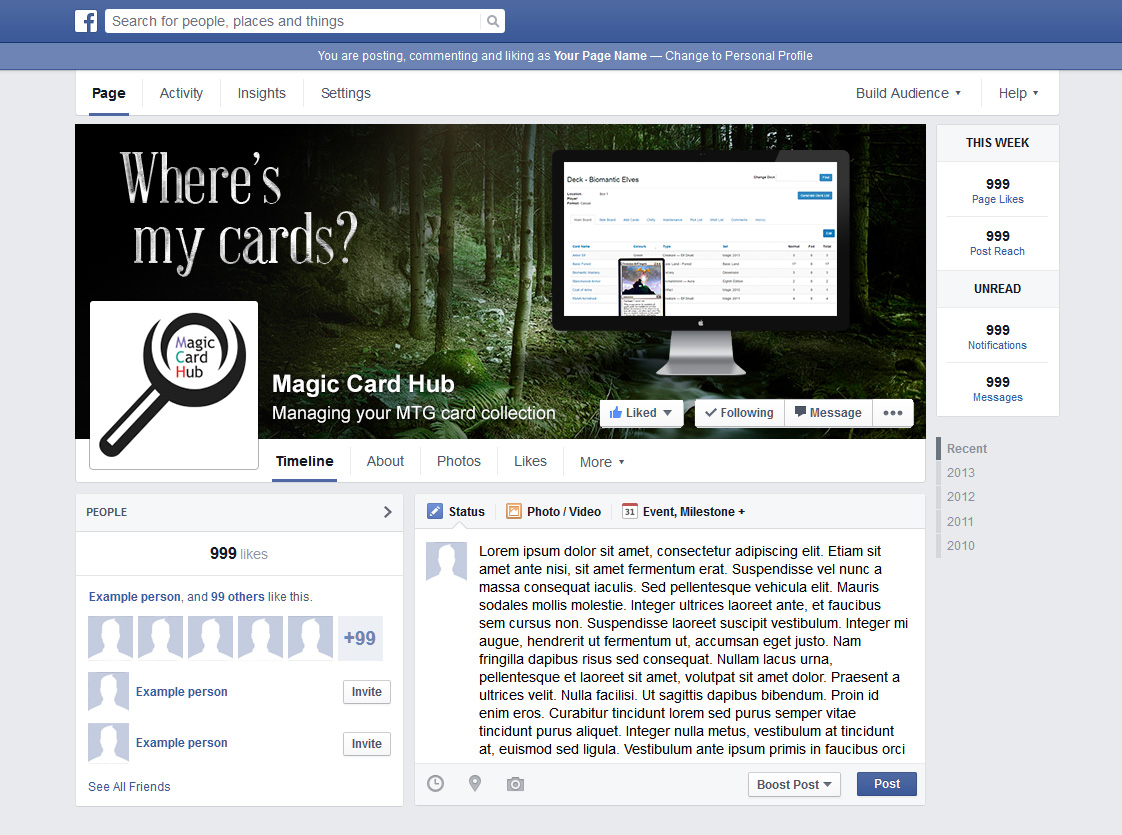The width and height of the screenshot is (1122, 835).
Task: Toggle Following for Magic Card Hub
Action: (x=739, y=412)
